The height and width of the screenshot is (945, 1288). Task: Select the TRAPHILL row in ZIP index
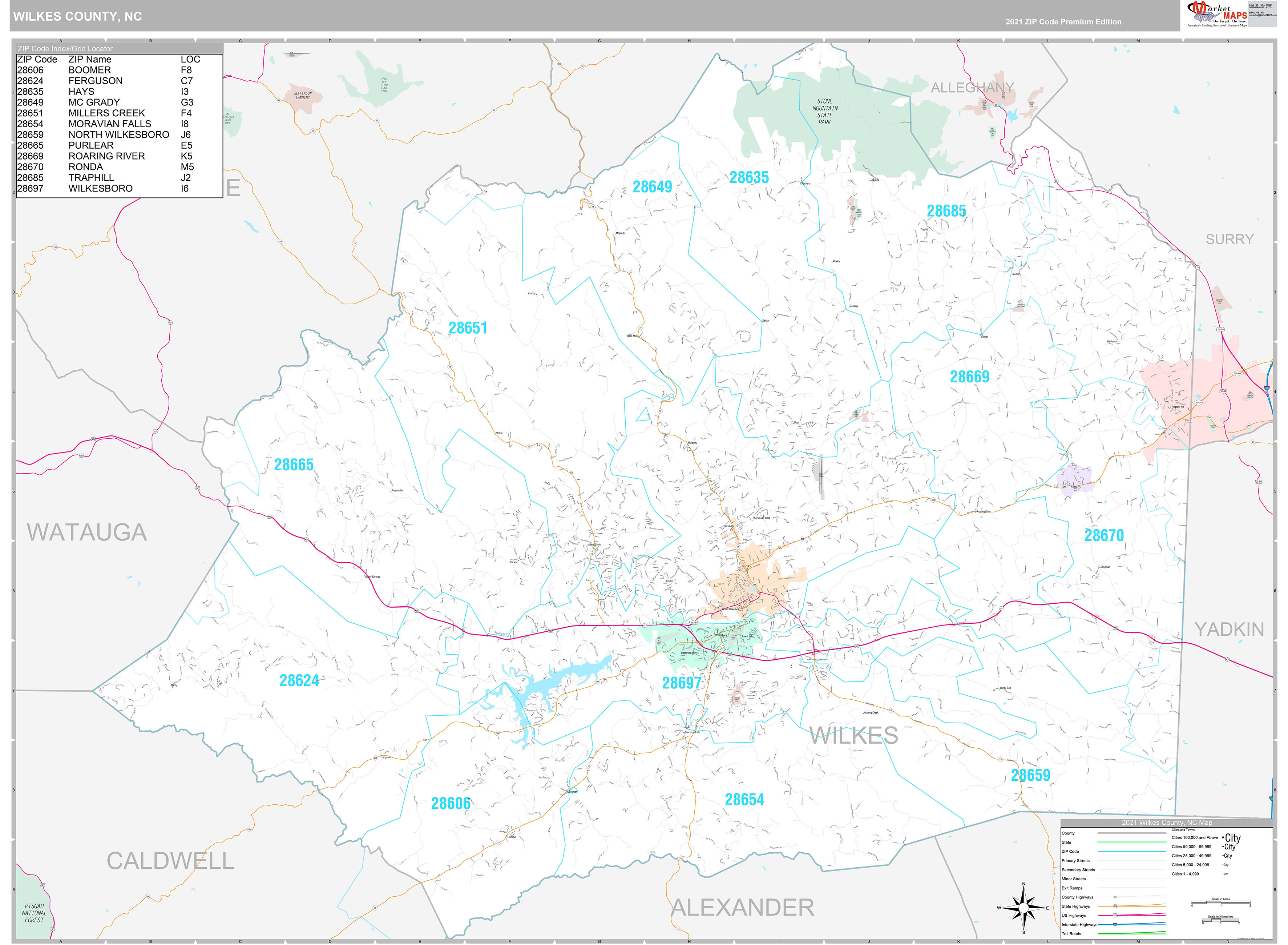point(109,178)
